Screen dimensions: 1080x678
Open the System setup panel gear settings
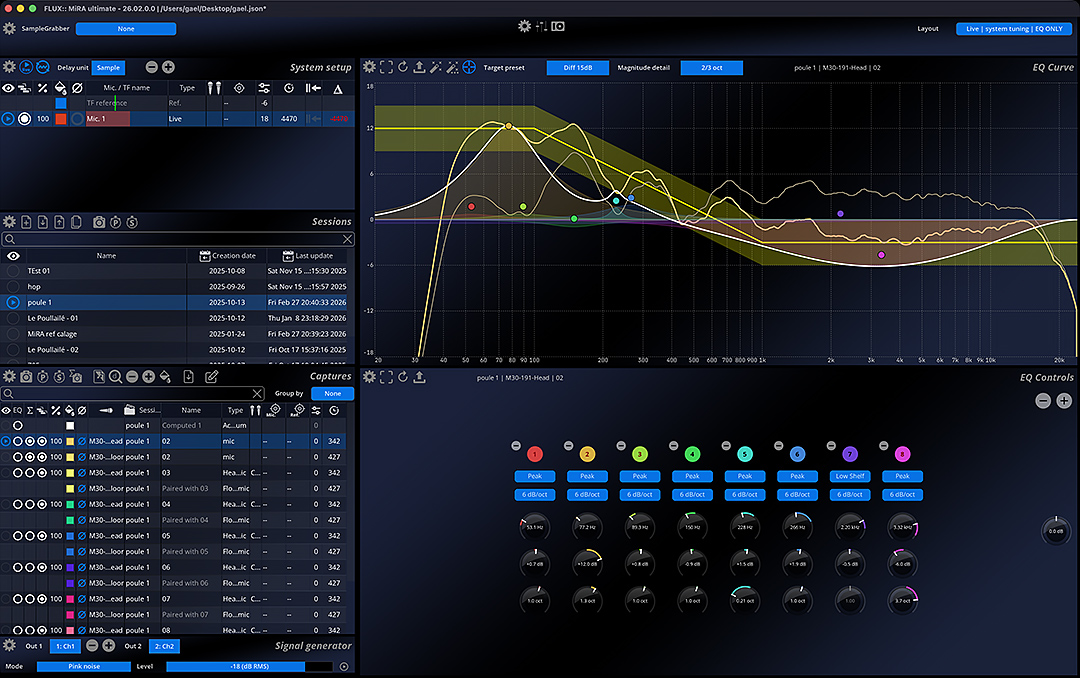10,67
